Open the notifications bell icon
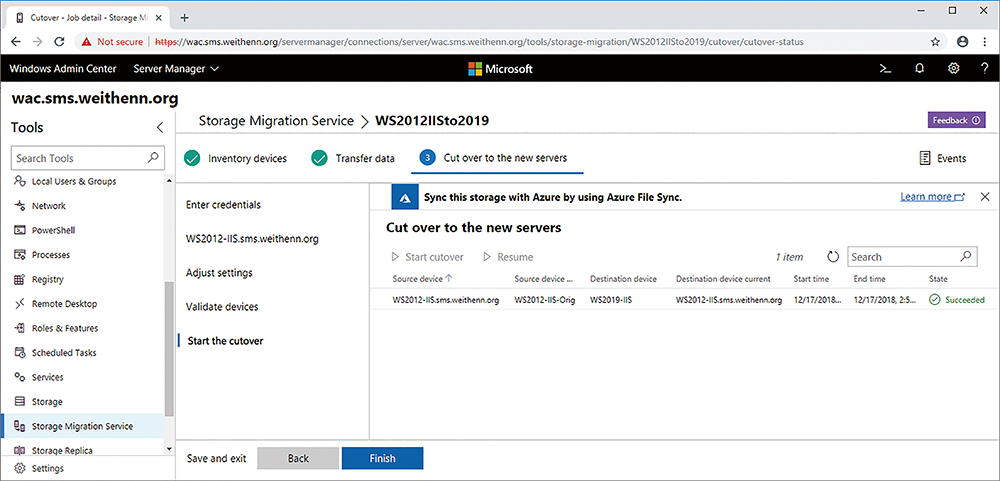The height and width of the screenshot is (481, 1000). [x=919, y=69]
